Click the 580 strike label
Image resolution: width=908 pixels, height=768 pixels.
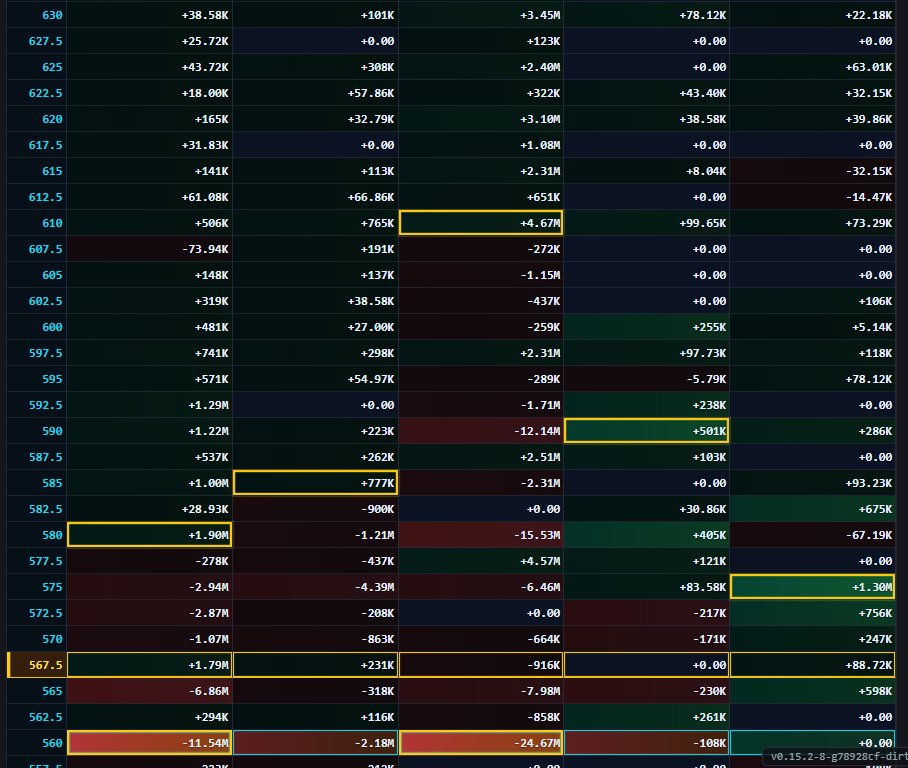(x=52, y=535)
